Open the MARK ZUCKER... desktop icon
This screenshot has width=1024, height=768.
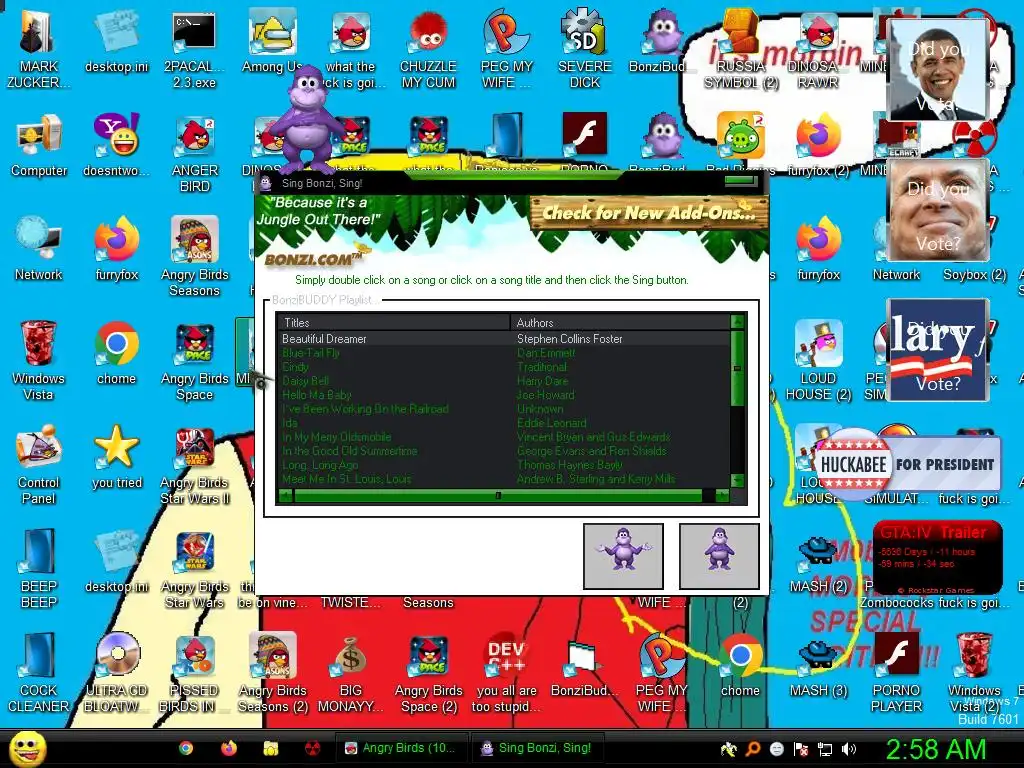39,48
